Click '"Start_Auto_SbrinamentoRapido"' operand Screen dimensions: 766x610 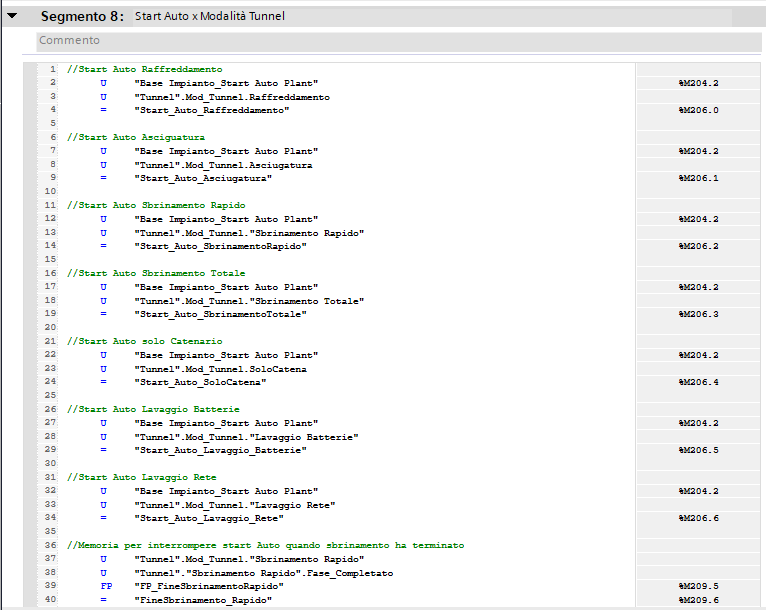click(x=220, y=246)
